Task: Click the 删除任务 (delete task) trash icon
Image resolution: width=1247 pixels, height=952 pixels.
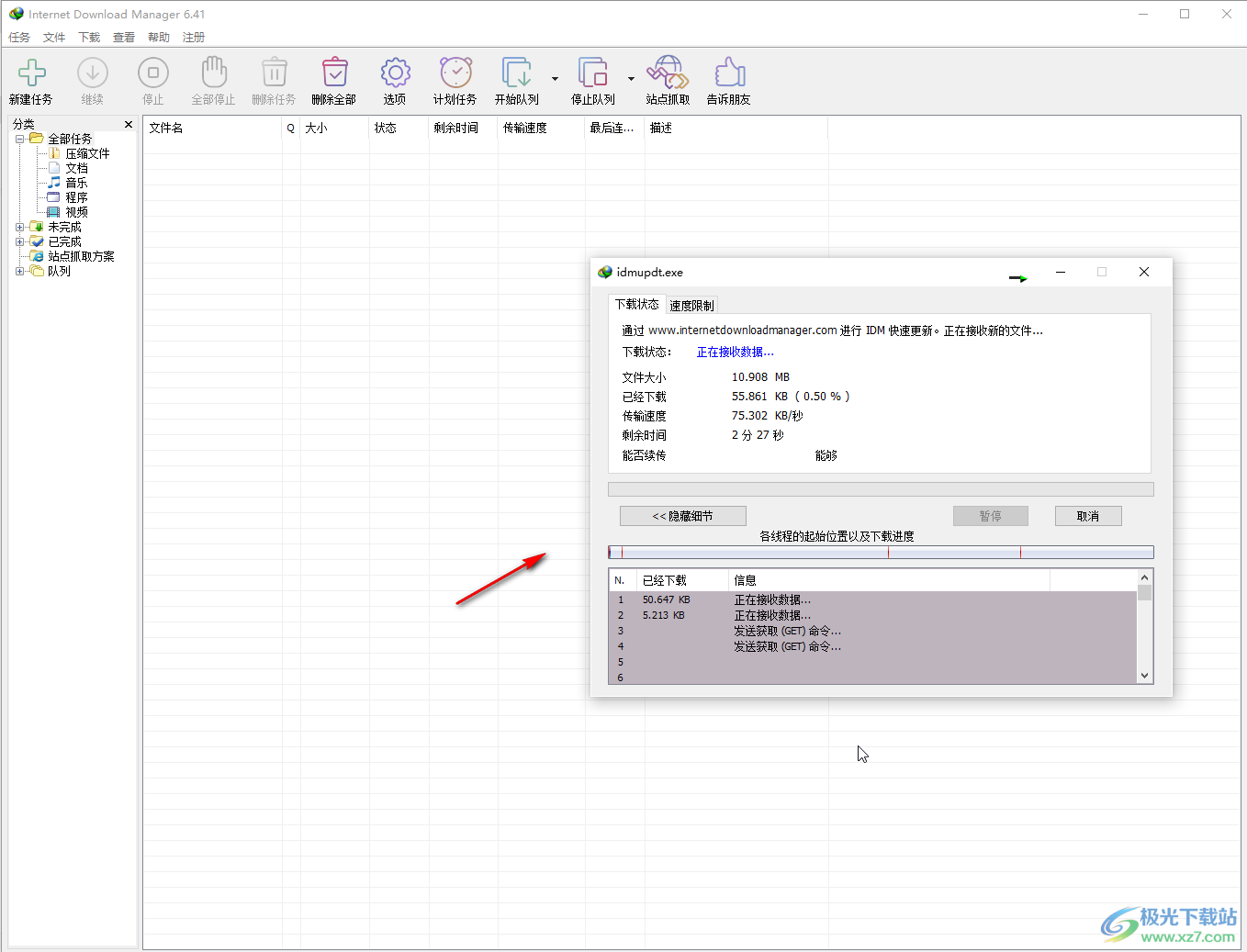Action: click(x=274, y=73)
